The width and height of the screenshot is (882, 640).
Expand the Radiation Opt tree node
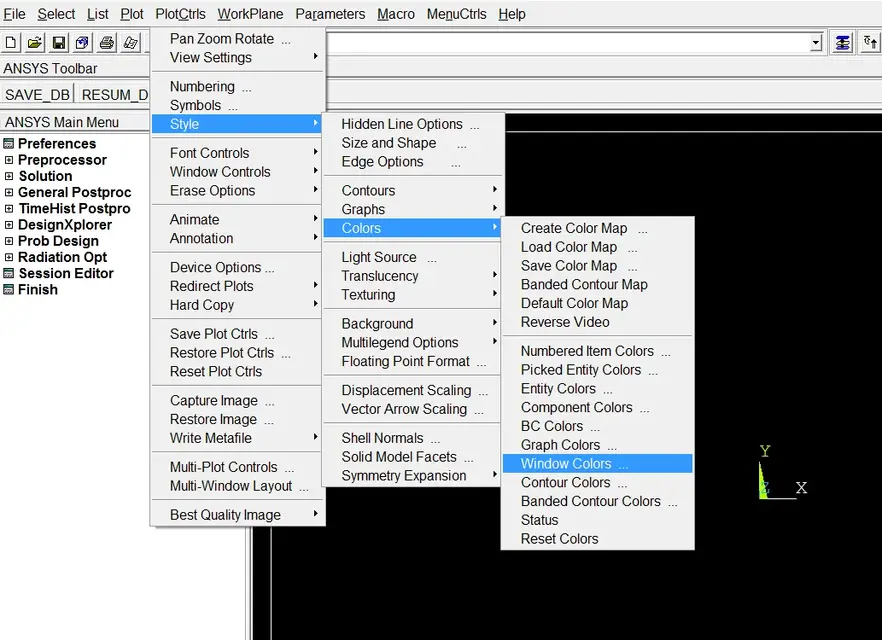8,257
